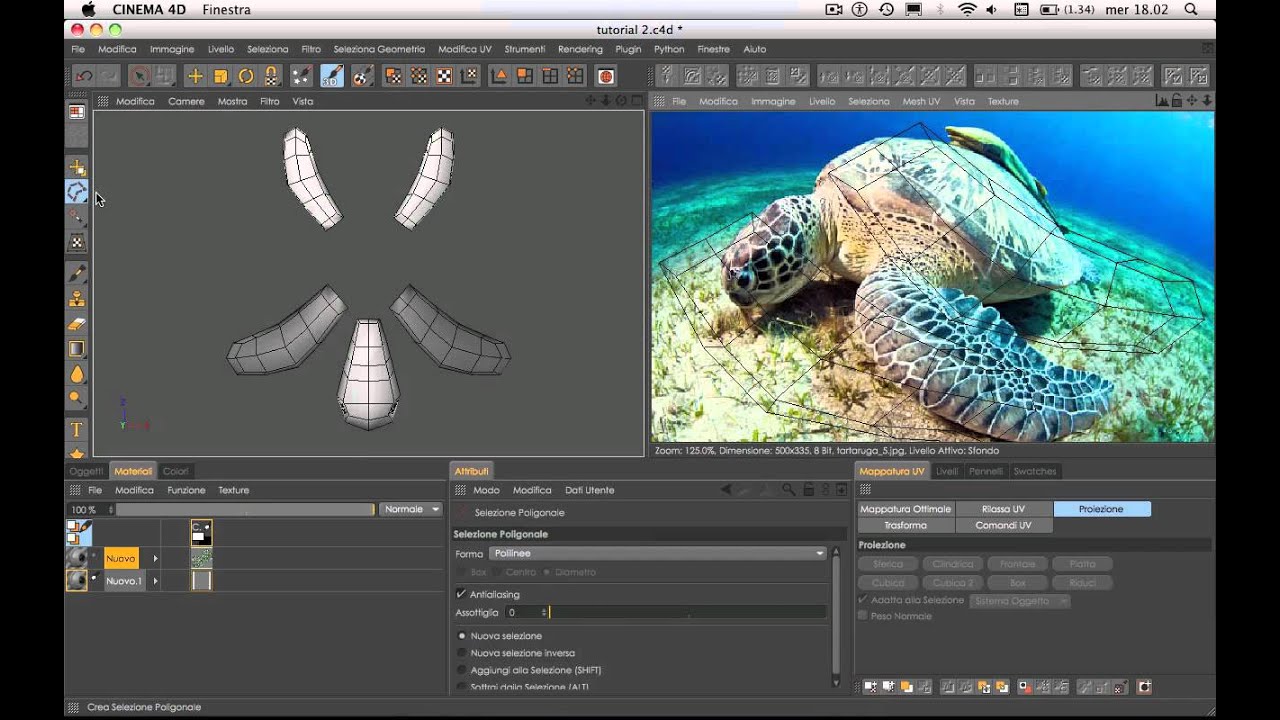This screenshot has width=1280, height=720.
Task: Click the Proiezione button
Action: click(1101, 509)
